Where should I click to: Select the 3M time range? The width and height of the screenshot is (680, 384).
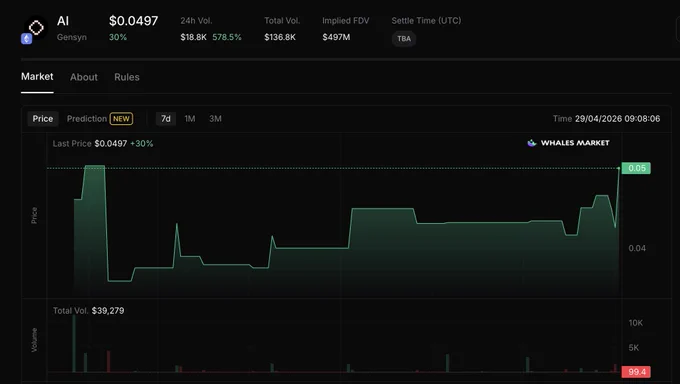pos(216,118)
